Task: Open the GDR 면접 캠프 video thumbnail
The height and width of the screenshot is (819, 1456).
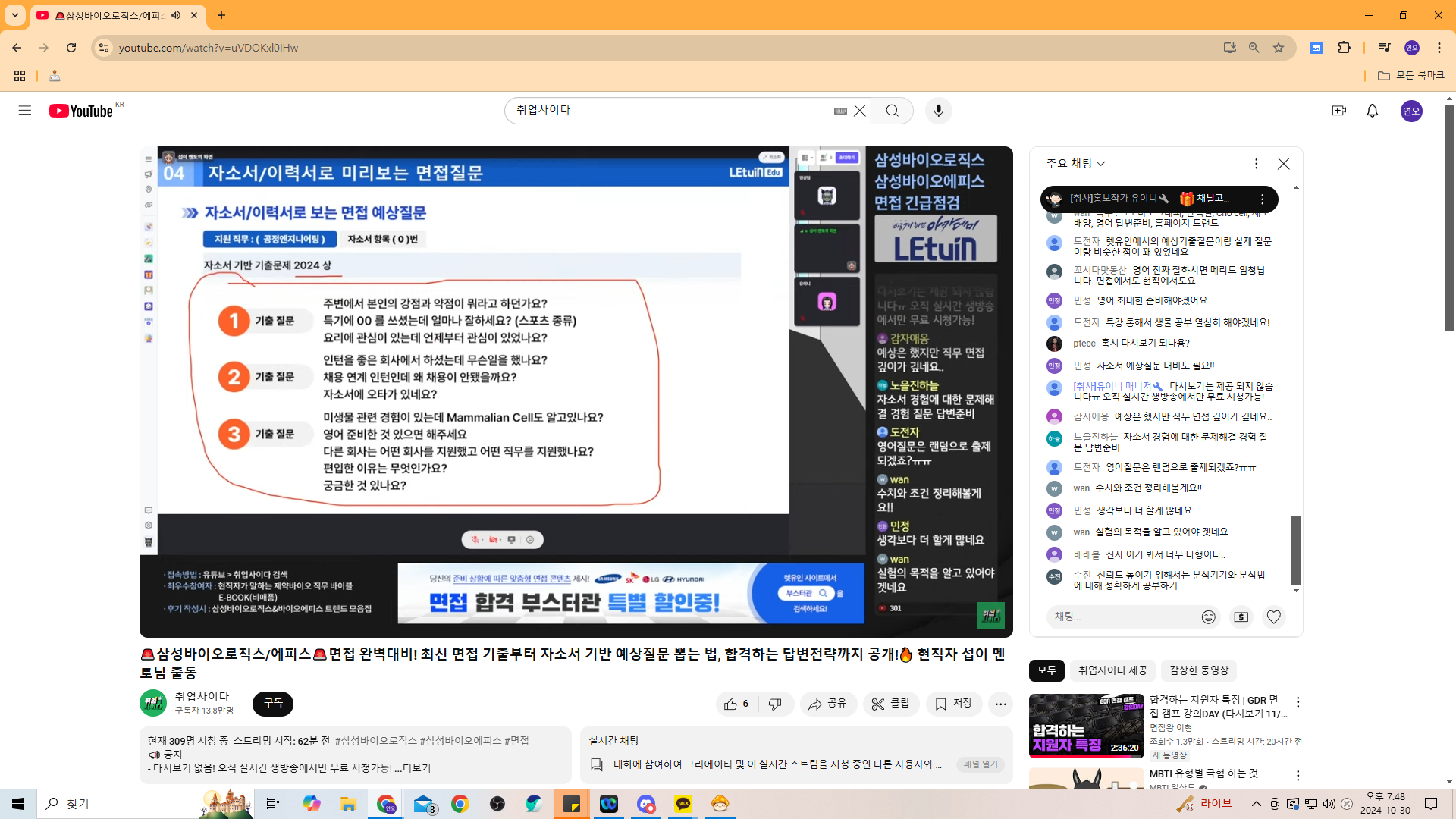Action: coord(1086,726)
